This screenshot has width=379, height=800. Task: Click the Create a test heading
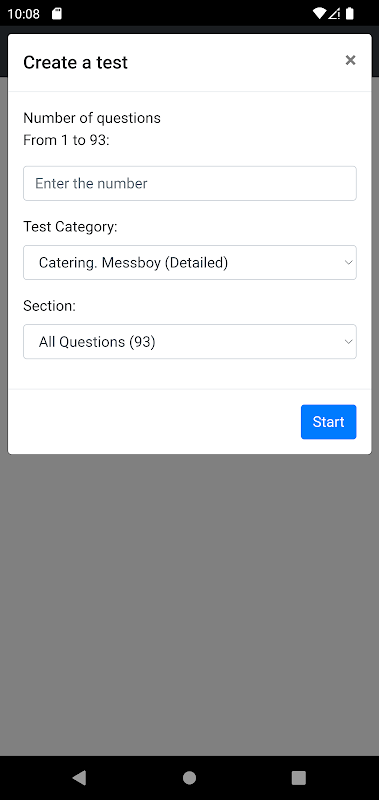point(75,62)
